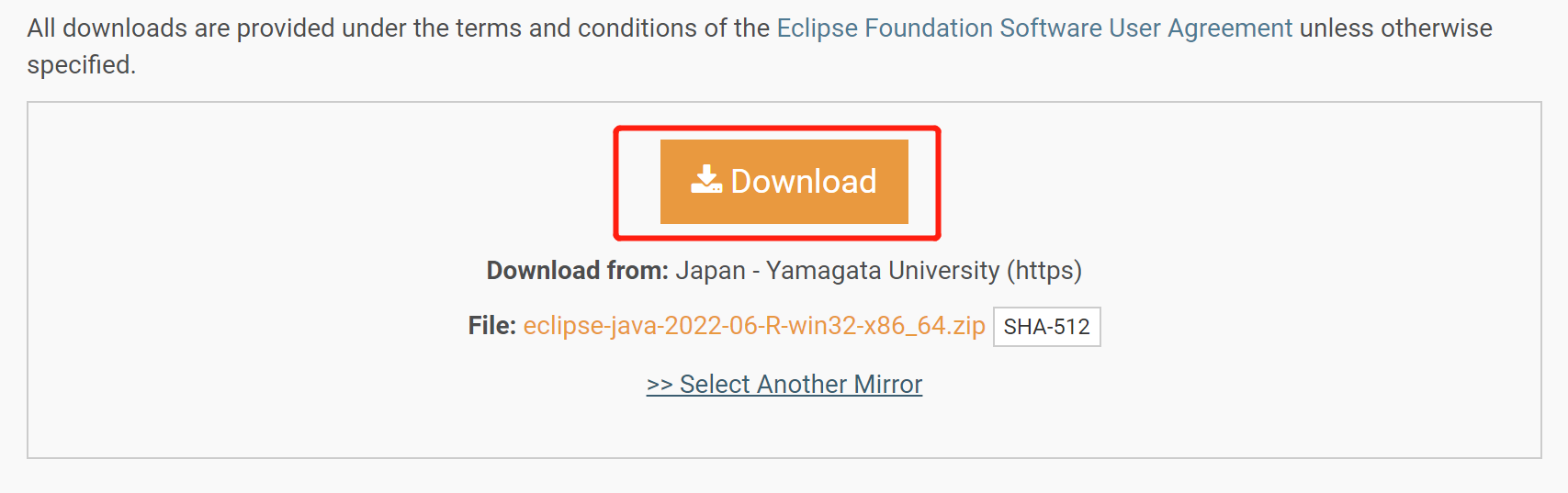Click the bold "Download from:" label
This screenshot has width=1568, height=493.
[577, 271]
